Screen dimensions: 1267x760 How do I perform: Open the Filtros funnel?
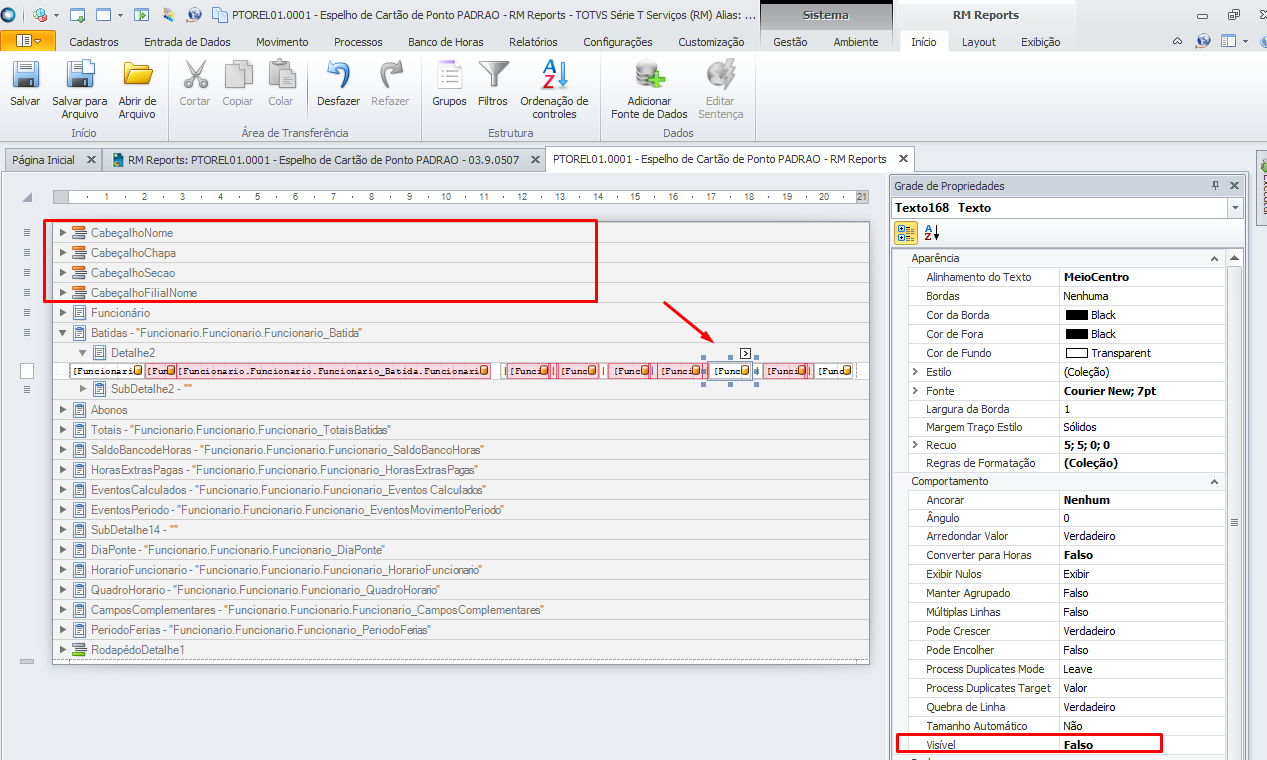[493, 76]
